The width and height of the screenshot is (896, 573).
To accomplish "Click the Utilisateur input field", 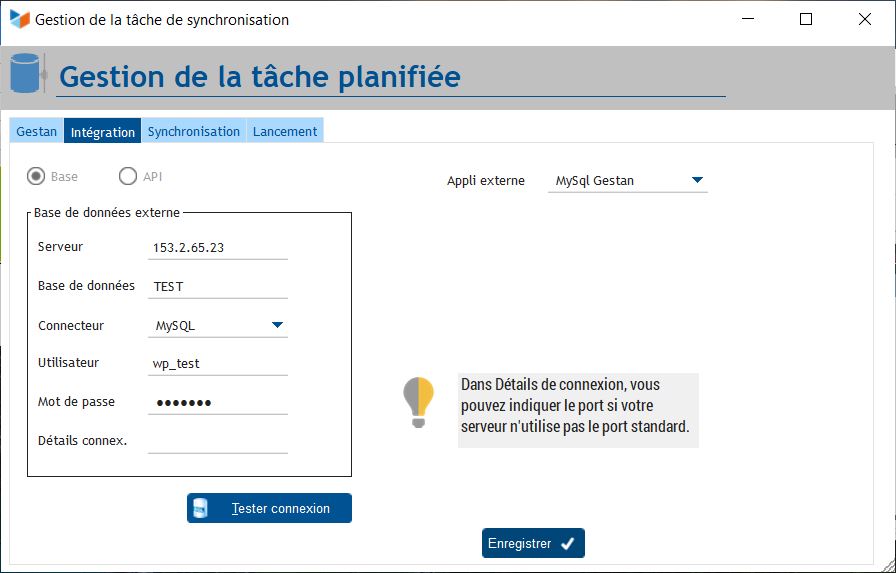I will pyautogui.click(x=217, y=363).
